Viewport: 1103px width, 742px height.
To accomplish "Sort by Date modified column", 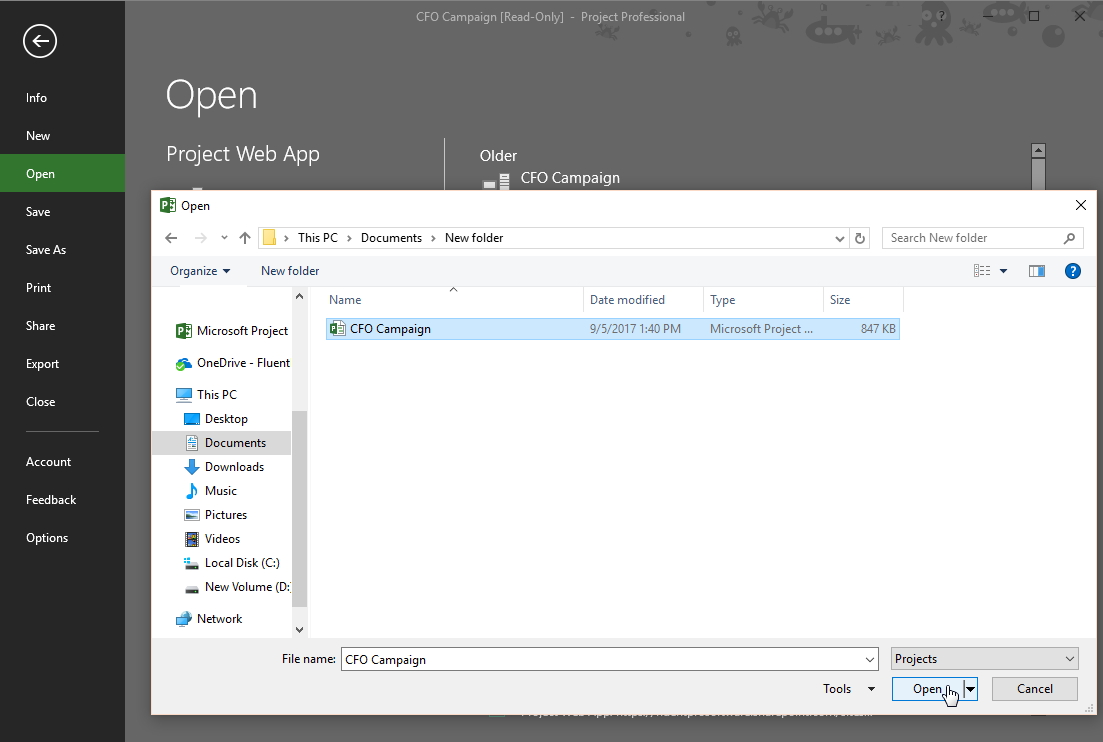I will [643, 300].
